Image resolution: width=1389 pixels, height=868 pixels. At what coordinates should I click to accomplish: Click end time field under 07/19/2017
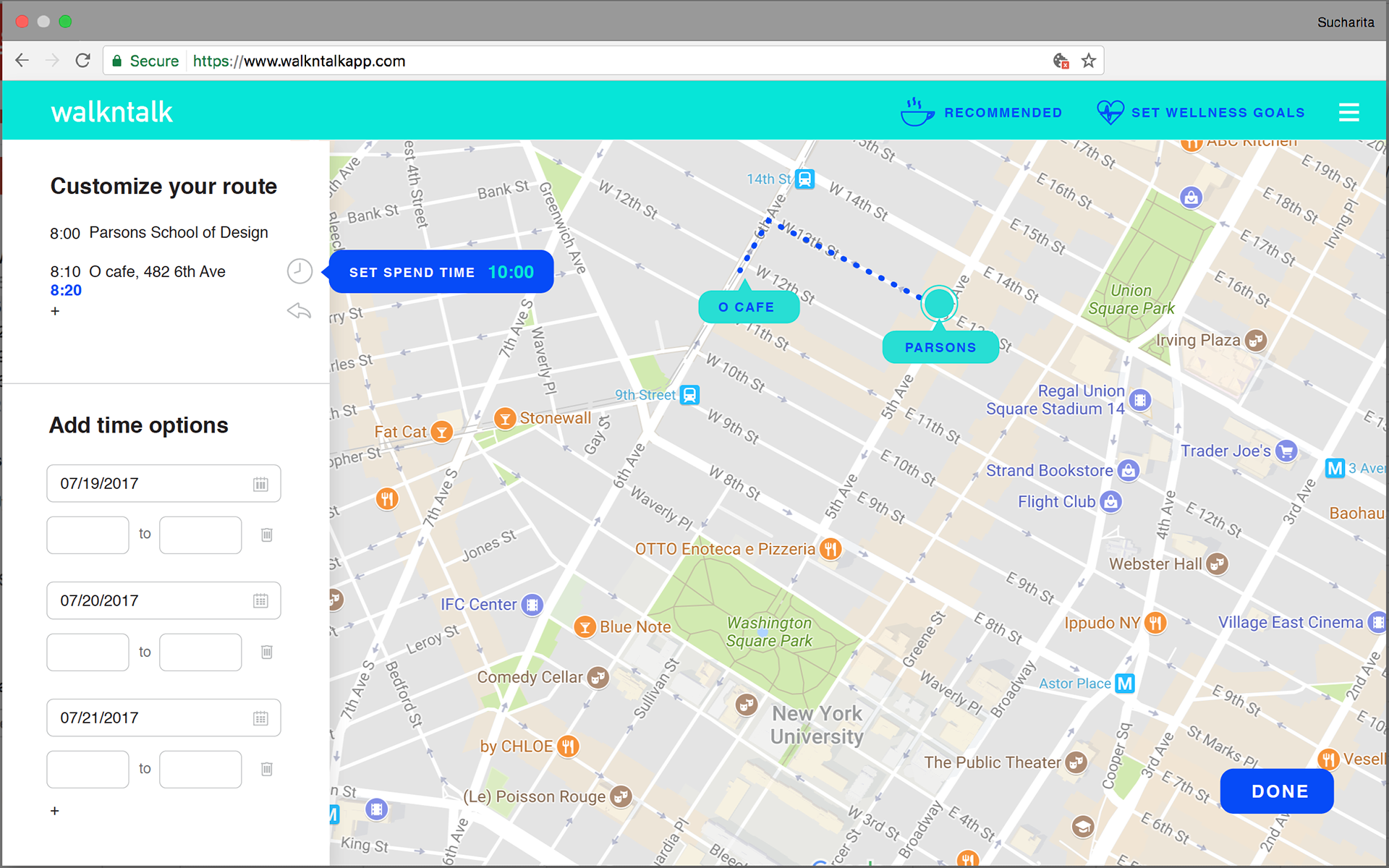[200, 535]
